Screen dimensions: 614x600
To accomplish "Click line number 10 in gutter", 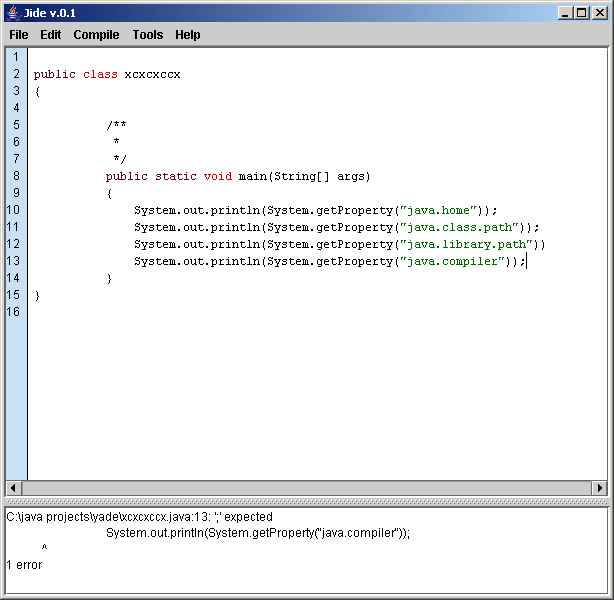I will point(13,210).
